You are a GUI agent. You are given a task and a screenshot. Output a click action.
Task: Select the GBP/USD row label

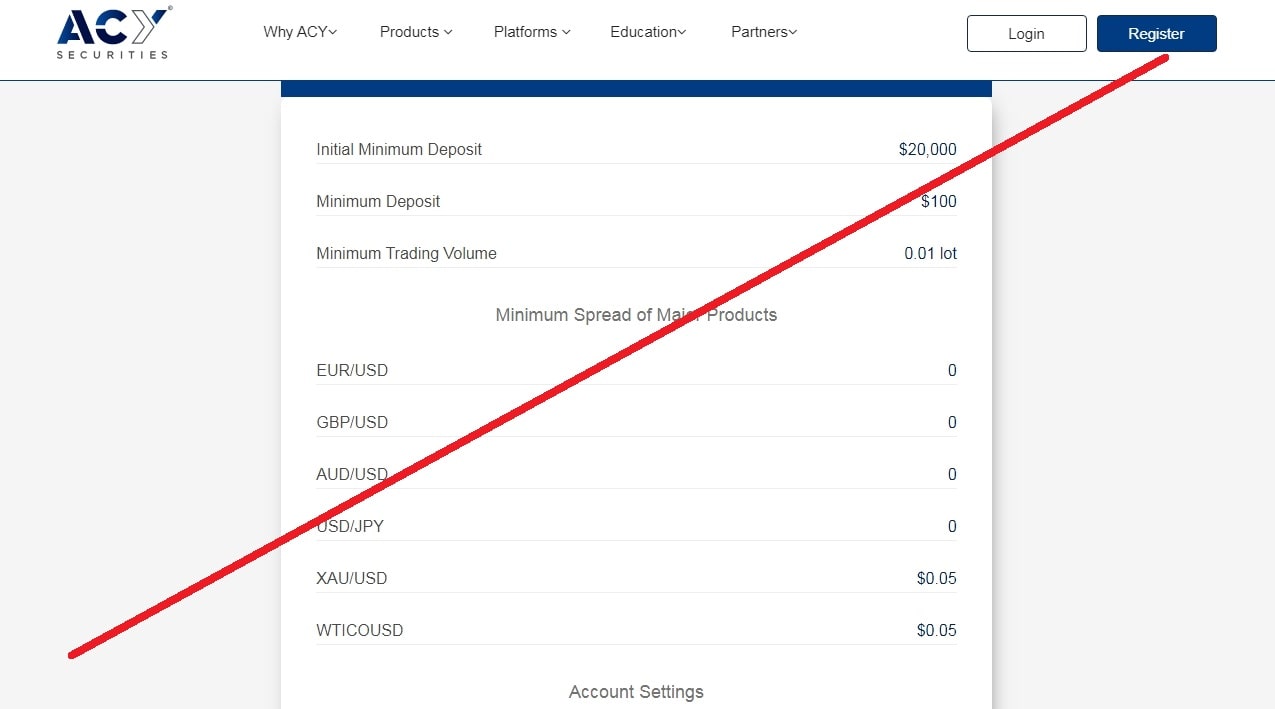pyautogui.click(x=352, y=423)
